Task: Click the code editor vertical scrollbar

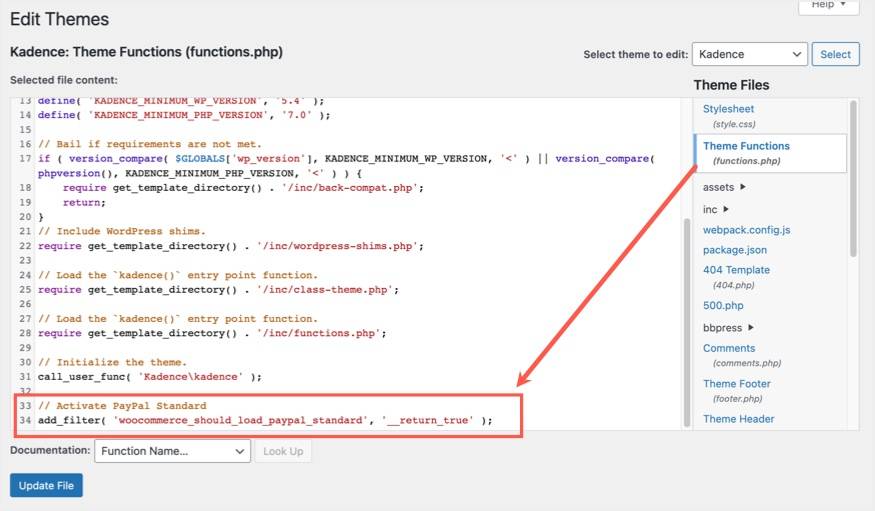Action: pyautogui.click(x=687, y=322)
